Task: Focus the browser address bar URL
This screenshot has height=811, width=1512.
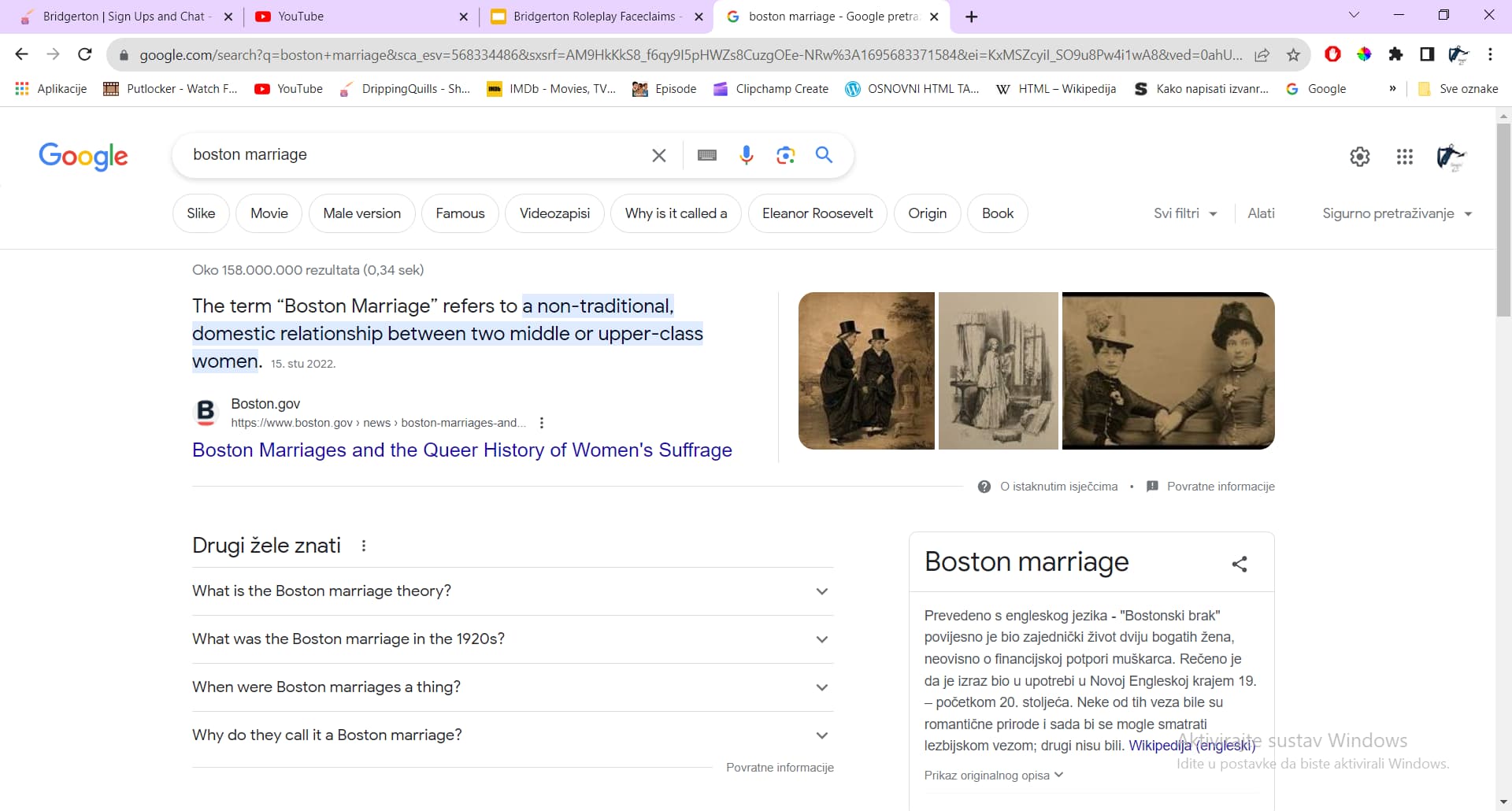Action: tap(691, 55)
